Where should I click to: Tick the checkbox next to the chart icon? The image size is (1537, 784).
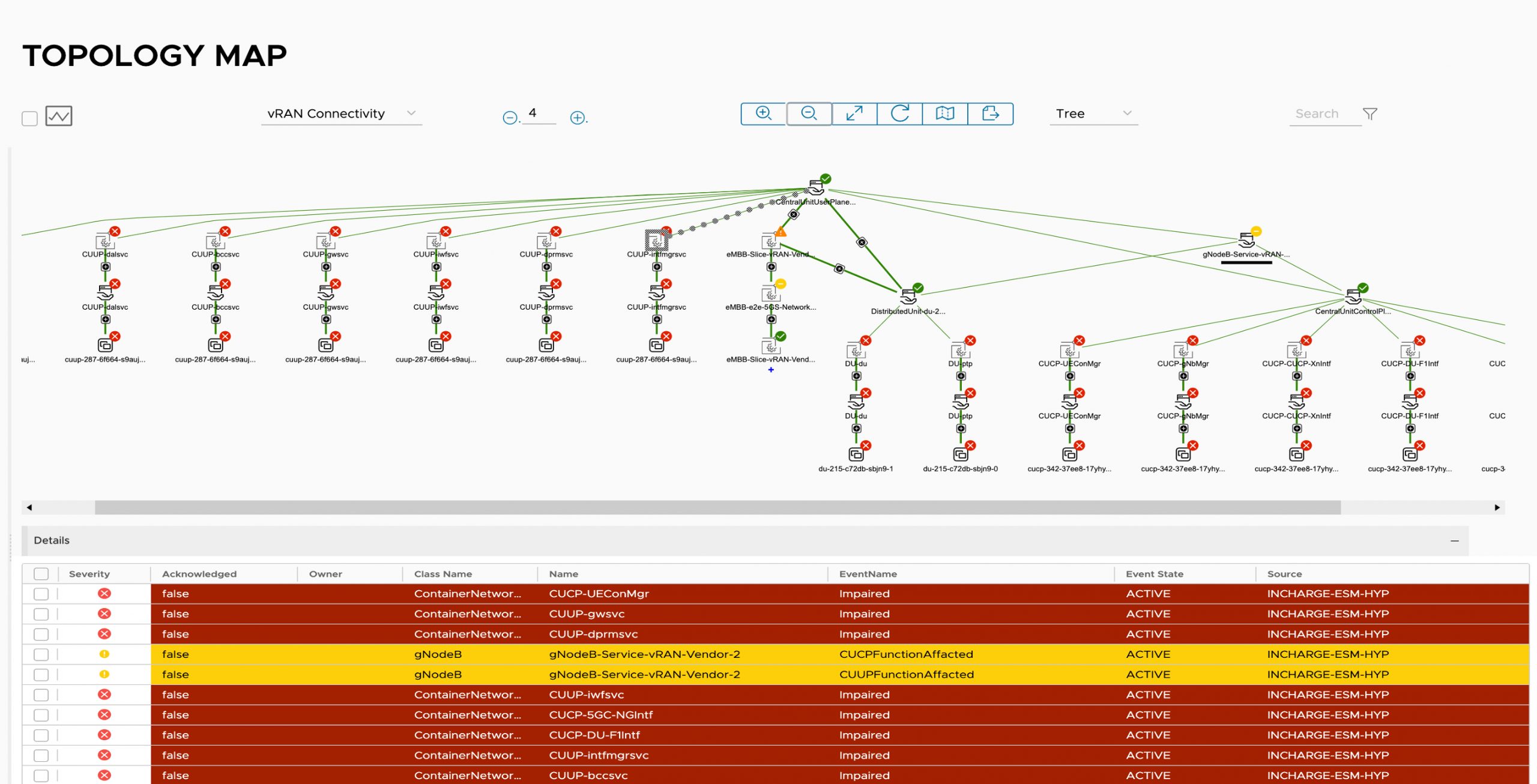(x=29, y=118)
